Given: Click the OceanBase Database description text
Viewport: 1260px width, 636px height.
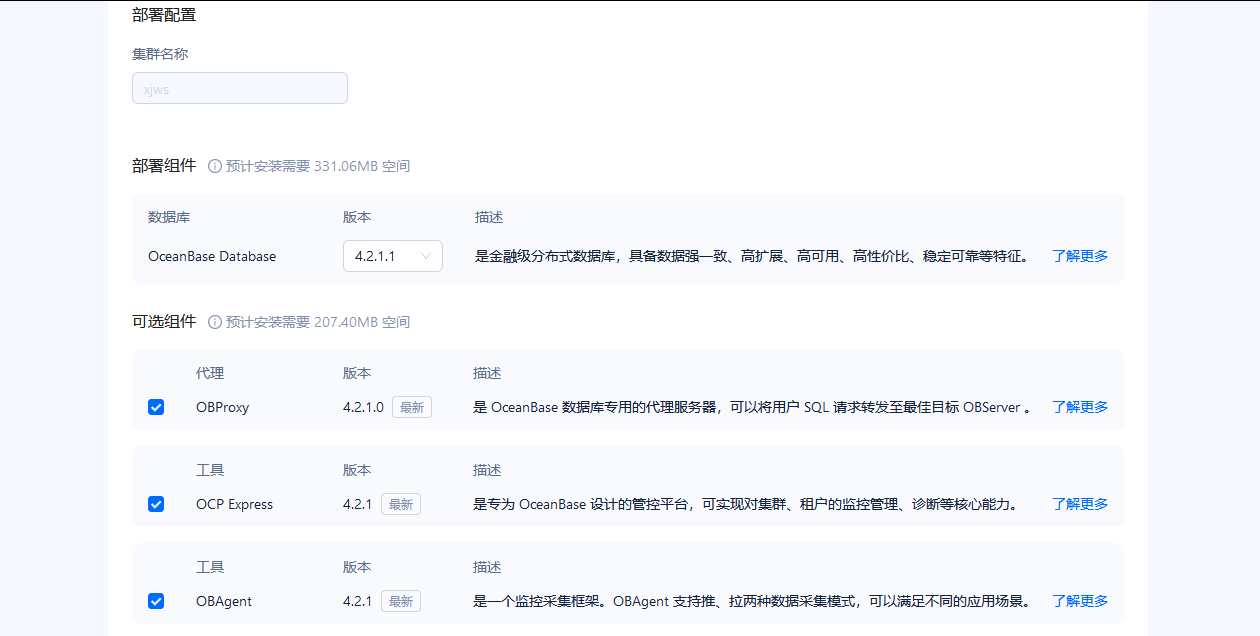Looking at the screenshot, I should click(752, 256).
